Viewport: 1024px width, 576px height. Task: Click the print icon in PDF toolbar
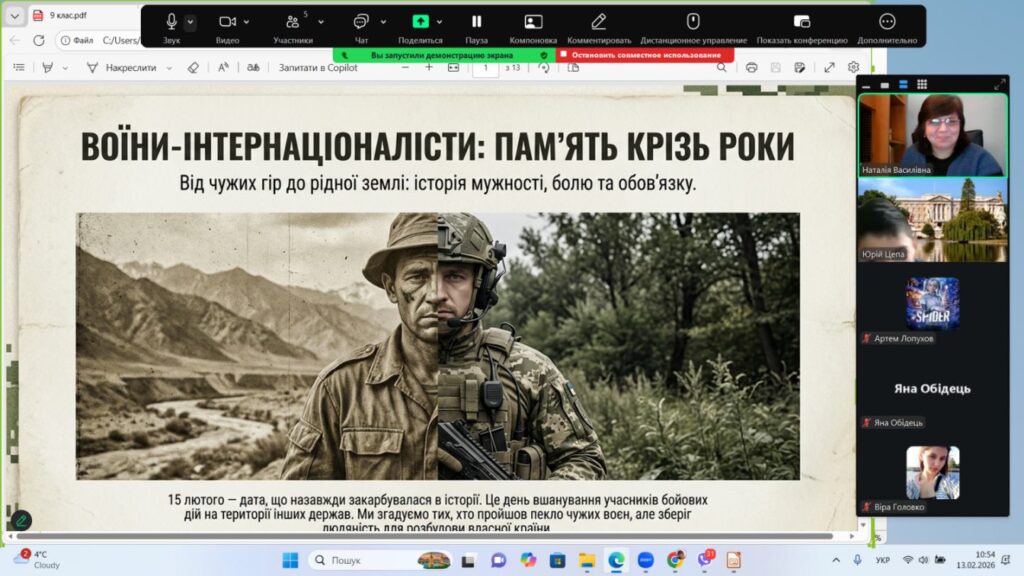coord(751,67)
